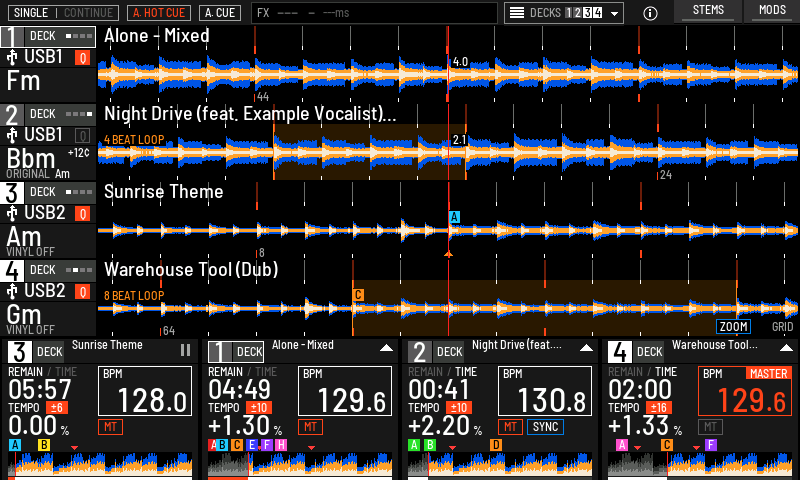Jump to orange hot cue D on deck 2 panel
This screenshot has width=800, height=480.
tap(496, 445)
